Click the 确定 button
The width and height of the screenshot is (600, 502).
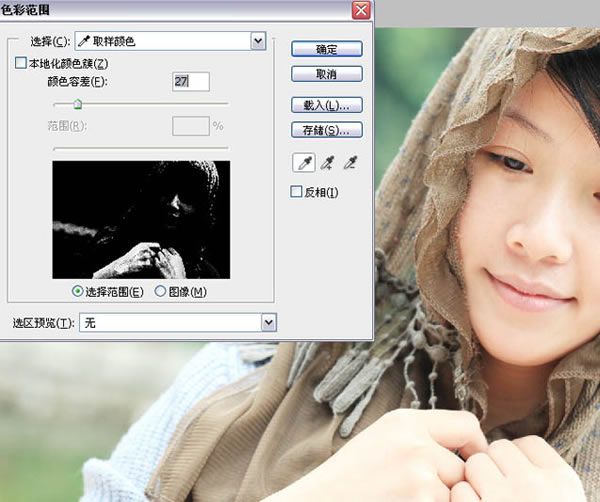click(327, 49)
